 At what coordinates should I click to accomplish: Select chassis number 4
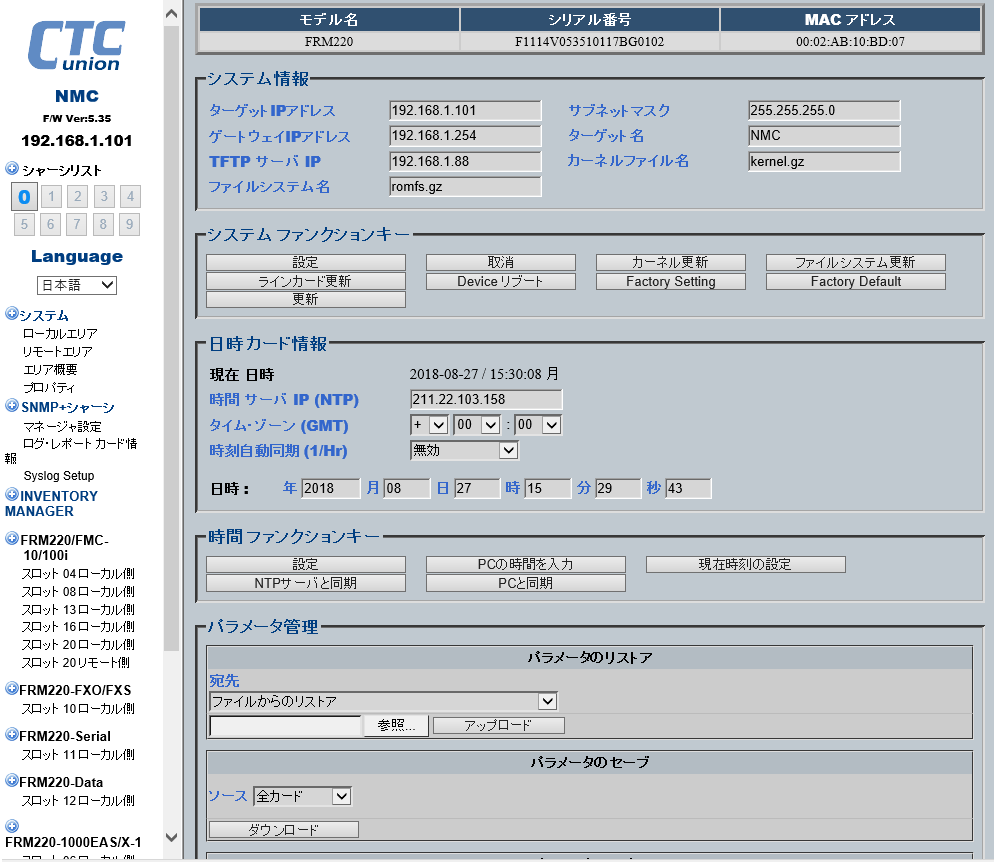coord(130,196)
